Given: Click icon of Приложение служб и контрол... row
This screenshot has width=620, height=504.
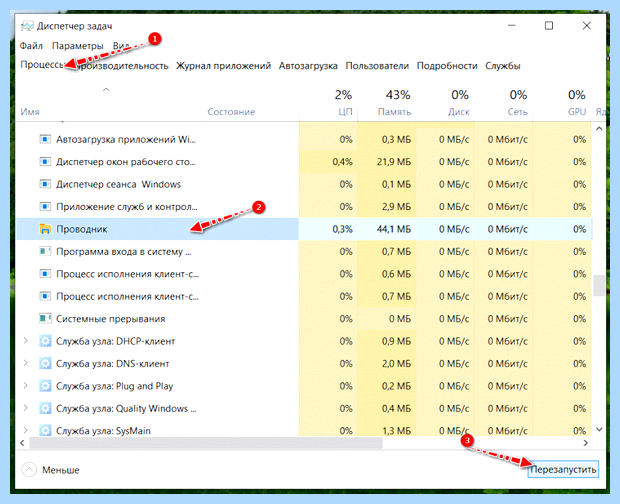Looking at the screenshot, I should click(45, 206).
